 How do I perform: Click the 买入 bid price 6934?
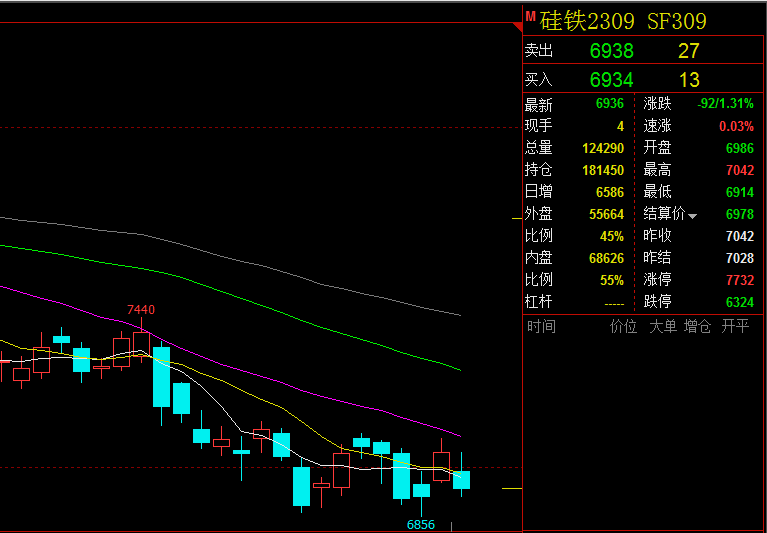611,79
